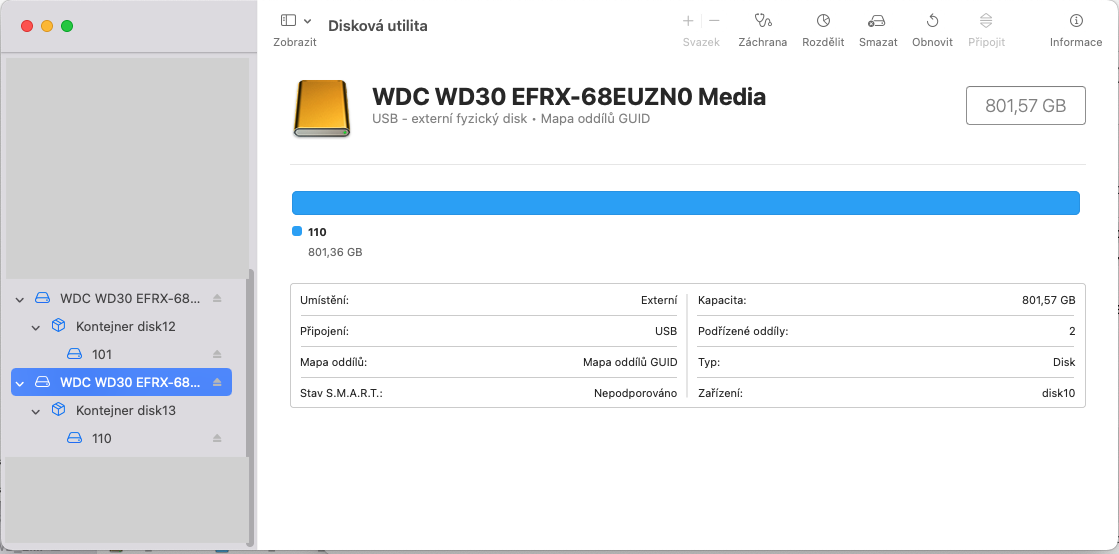Click the Externí location value
The width and height of the screenshot is (1119, 554).
pos(659,301)
